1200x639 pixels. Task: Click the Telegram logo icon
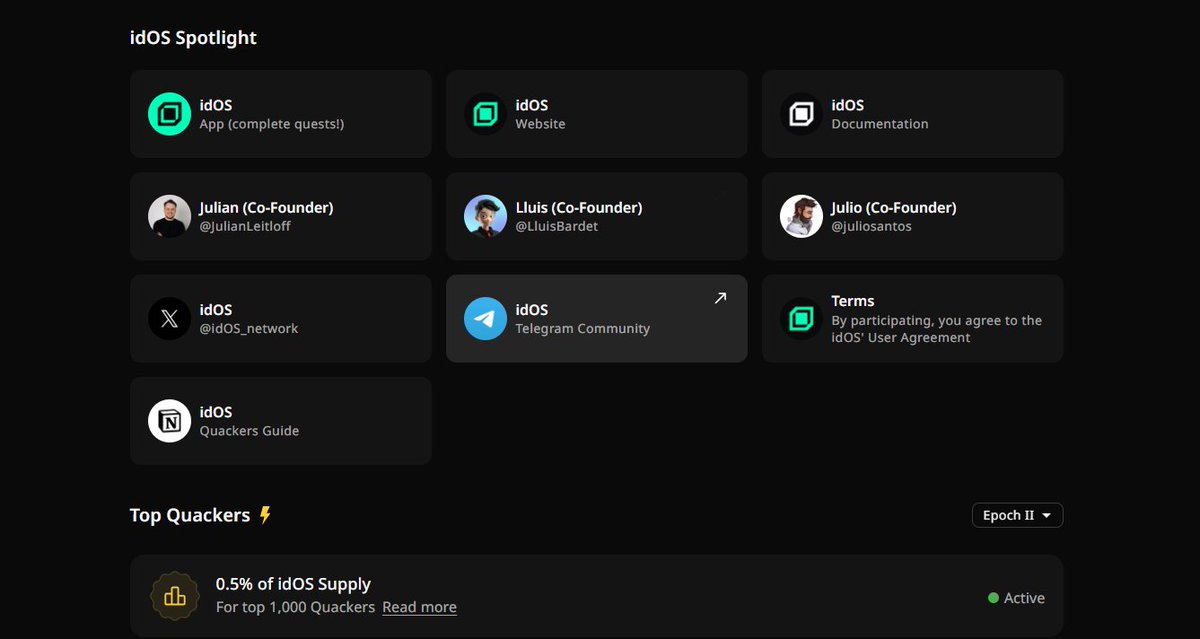click(x=485, y=319)
